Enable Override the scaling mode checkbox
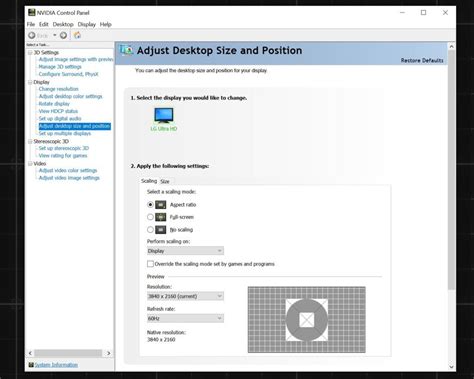This screenshot has height=379, width=474. pyautogui.click(x=150, y=264)
